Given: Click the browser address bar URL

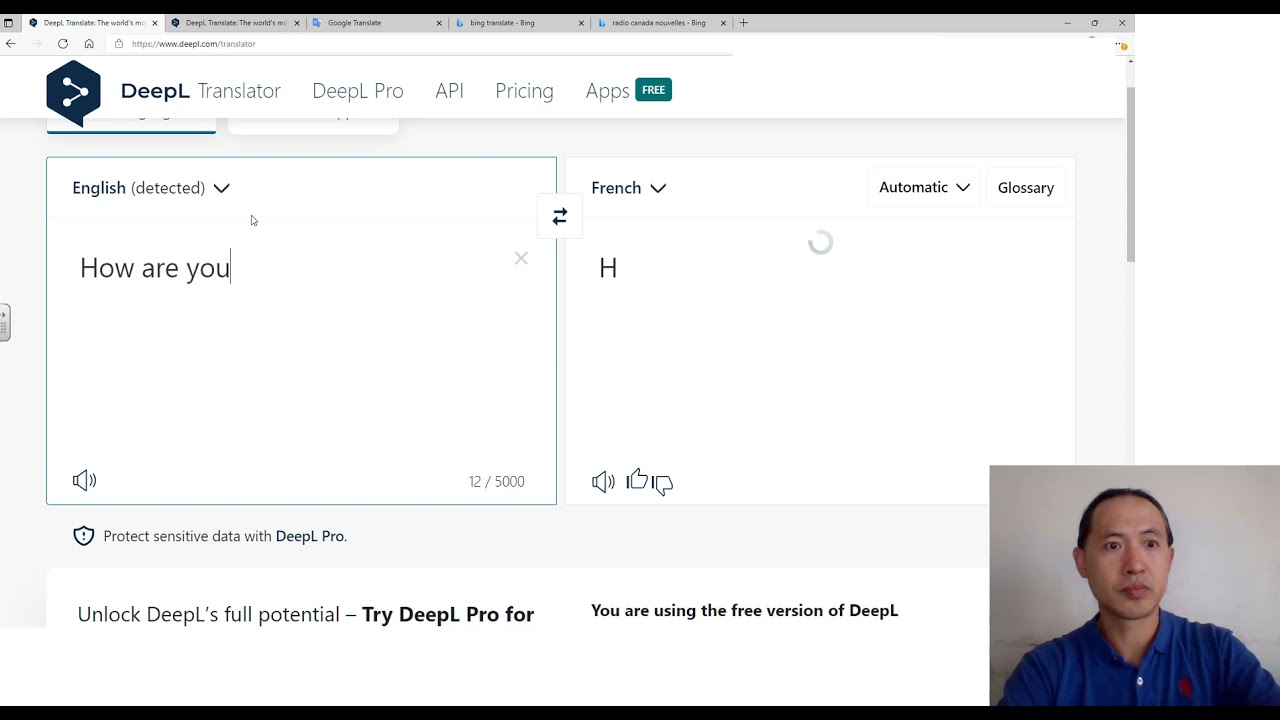Looking at the screenshot, I should point(194,44).
